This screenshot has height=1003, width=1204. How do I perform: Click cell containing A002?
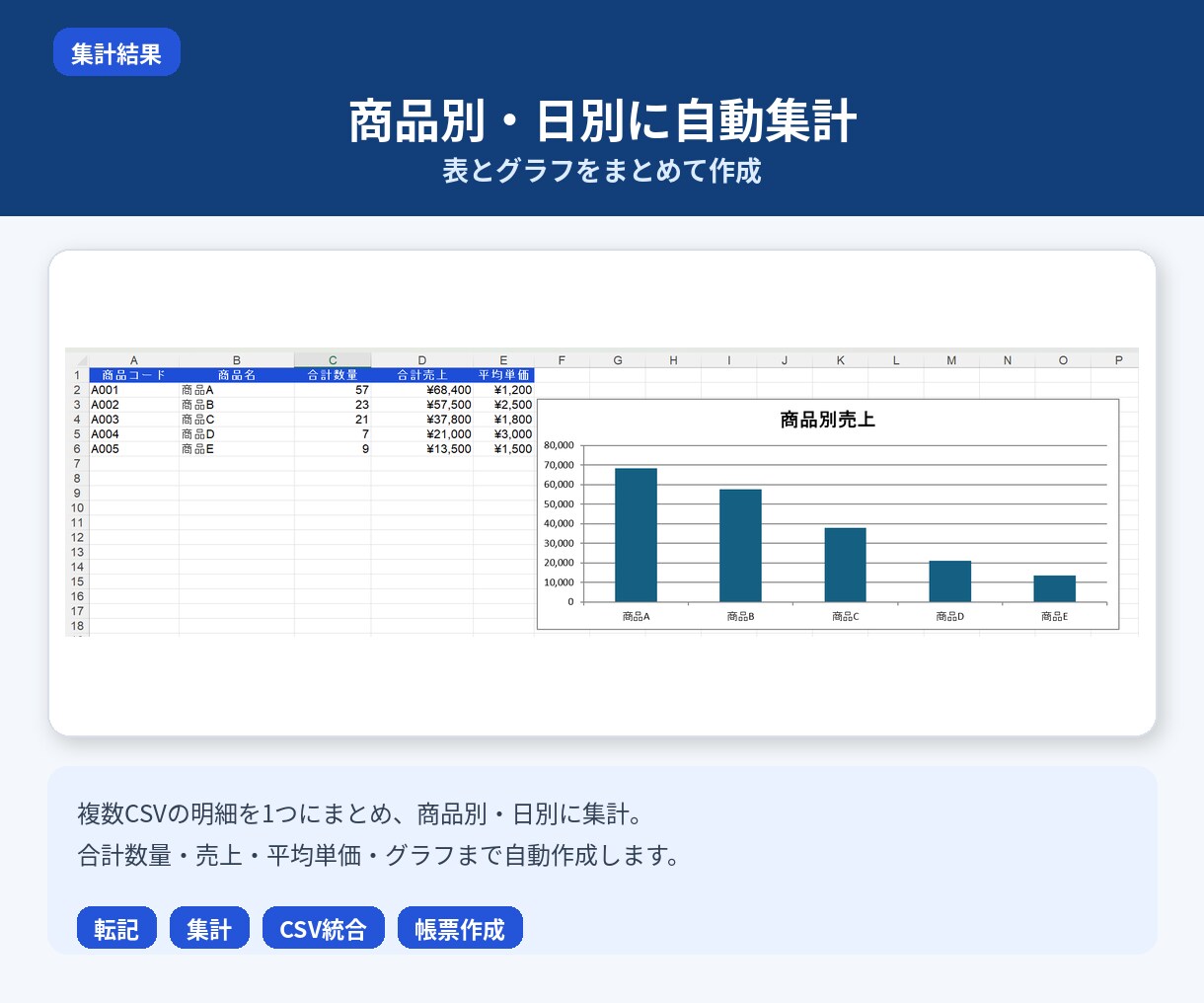click(134, 405)
